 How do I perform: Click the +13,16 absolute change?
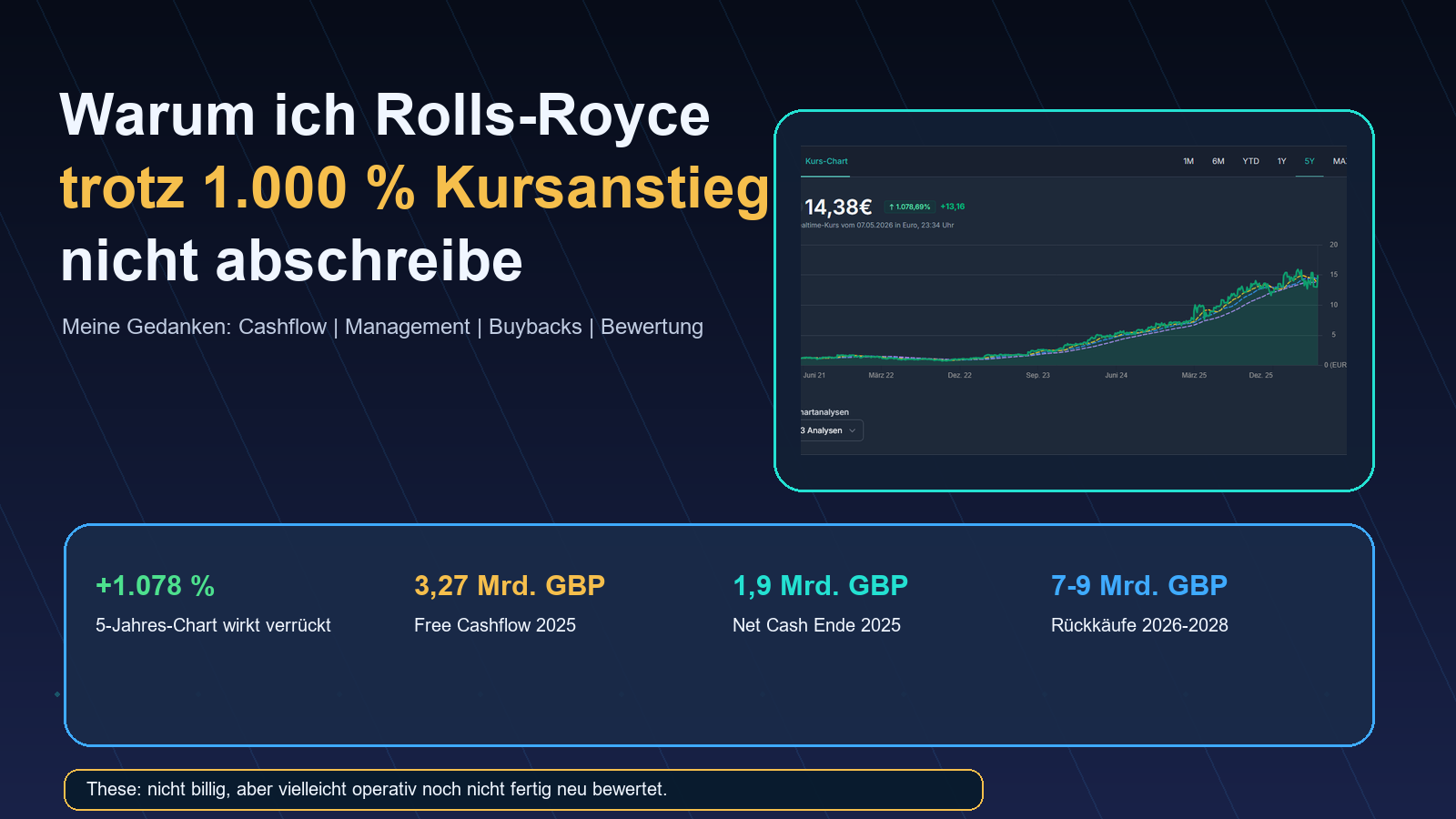(953, 207)
